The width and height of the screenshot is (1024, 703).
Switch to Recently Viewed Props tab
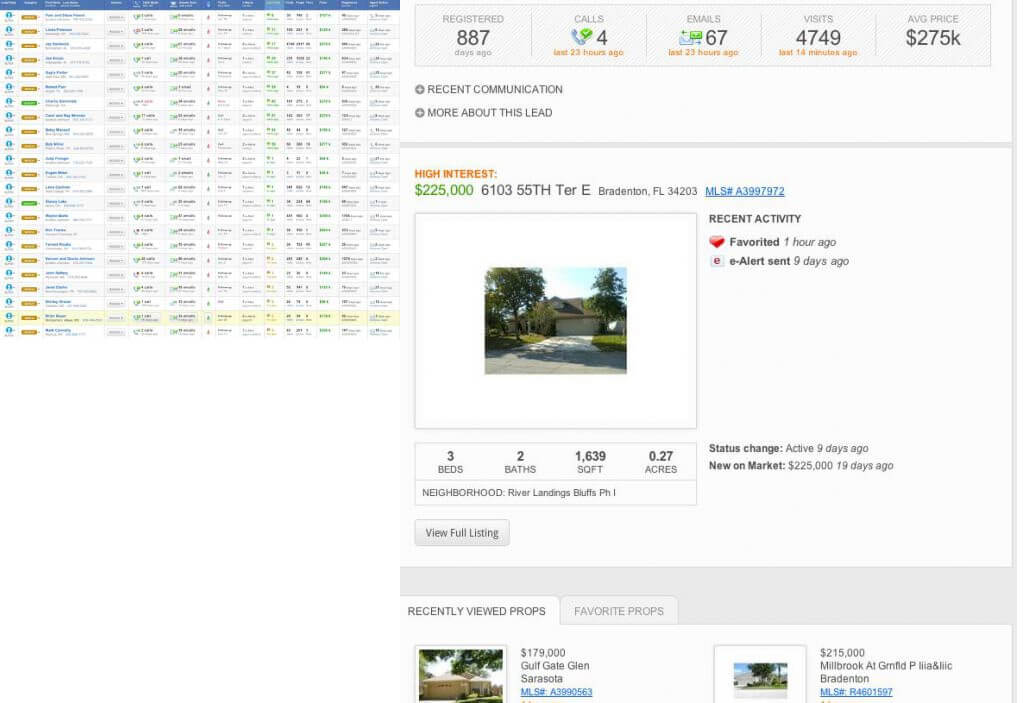477,611
